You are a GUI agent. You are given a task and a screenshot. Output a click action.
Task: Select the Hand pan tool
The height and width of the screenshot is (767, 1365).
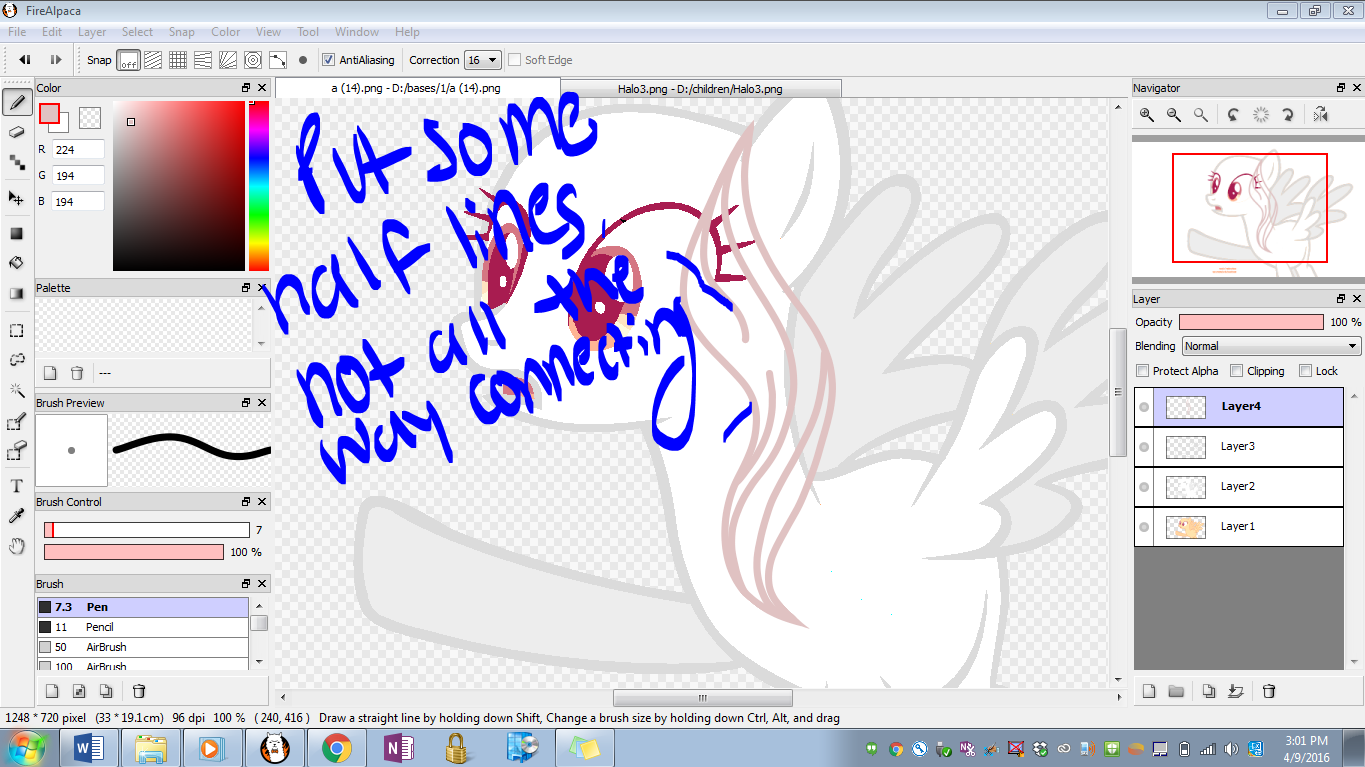(x=16, y=546)
